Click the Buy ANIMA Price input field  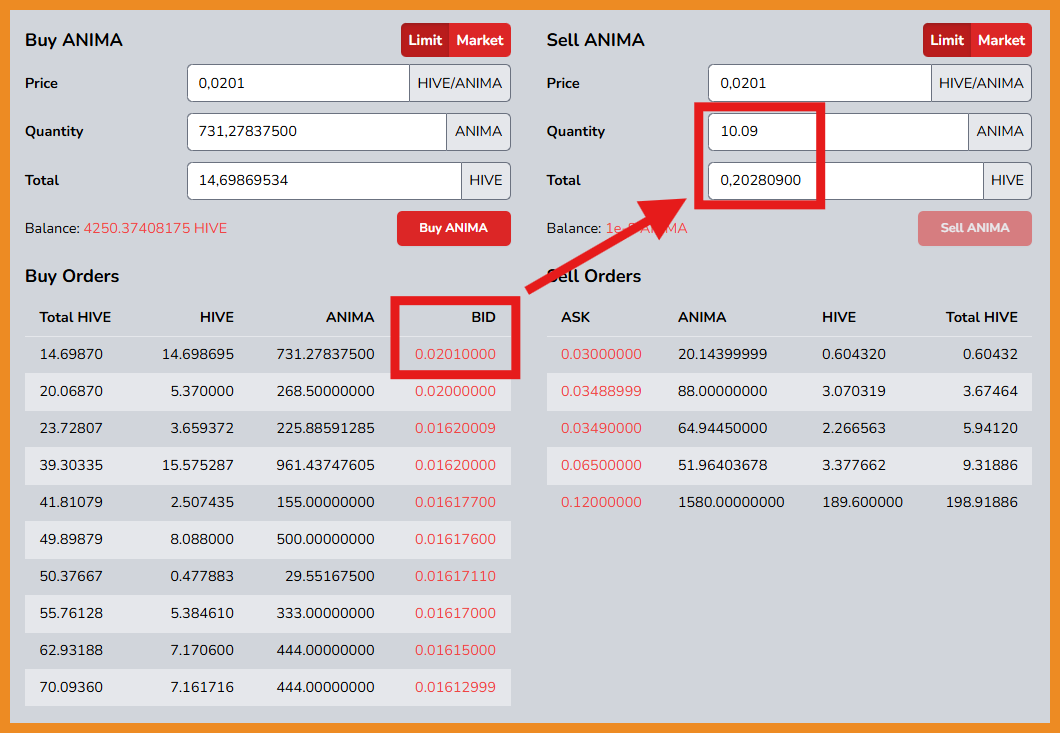pyautogui.click(x=298, y=83)
